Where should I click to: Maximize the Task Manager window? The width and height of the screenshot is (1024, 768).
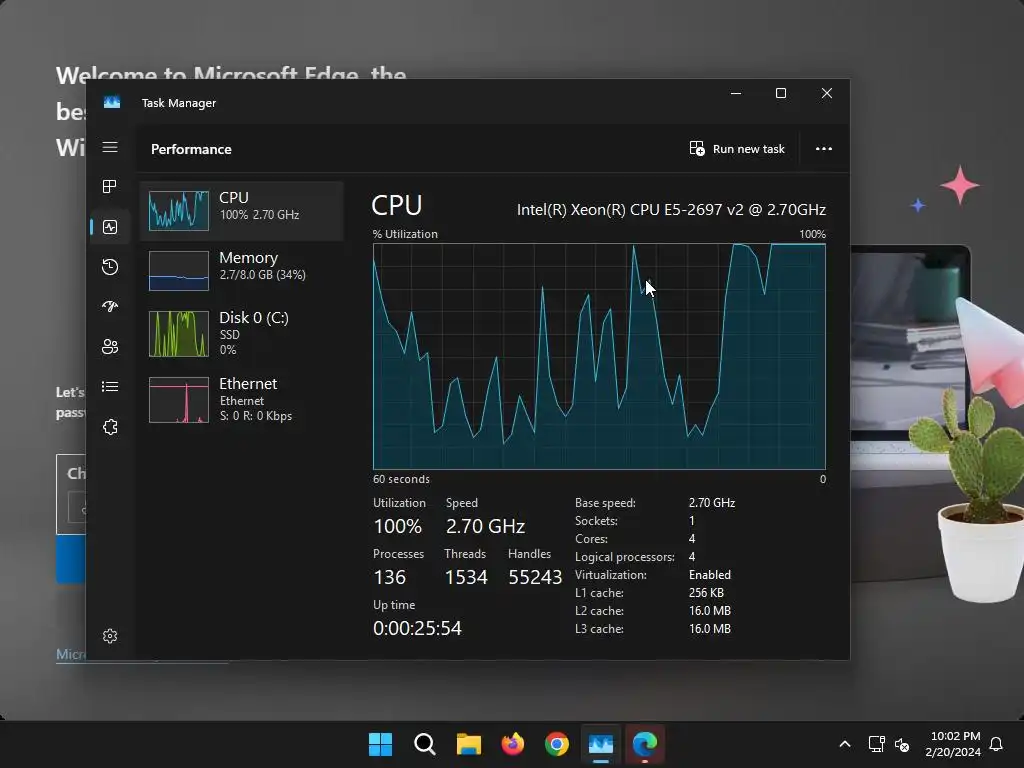point(780,93)
